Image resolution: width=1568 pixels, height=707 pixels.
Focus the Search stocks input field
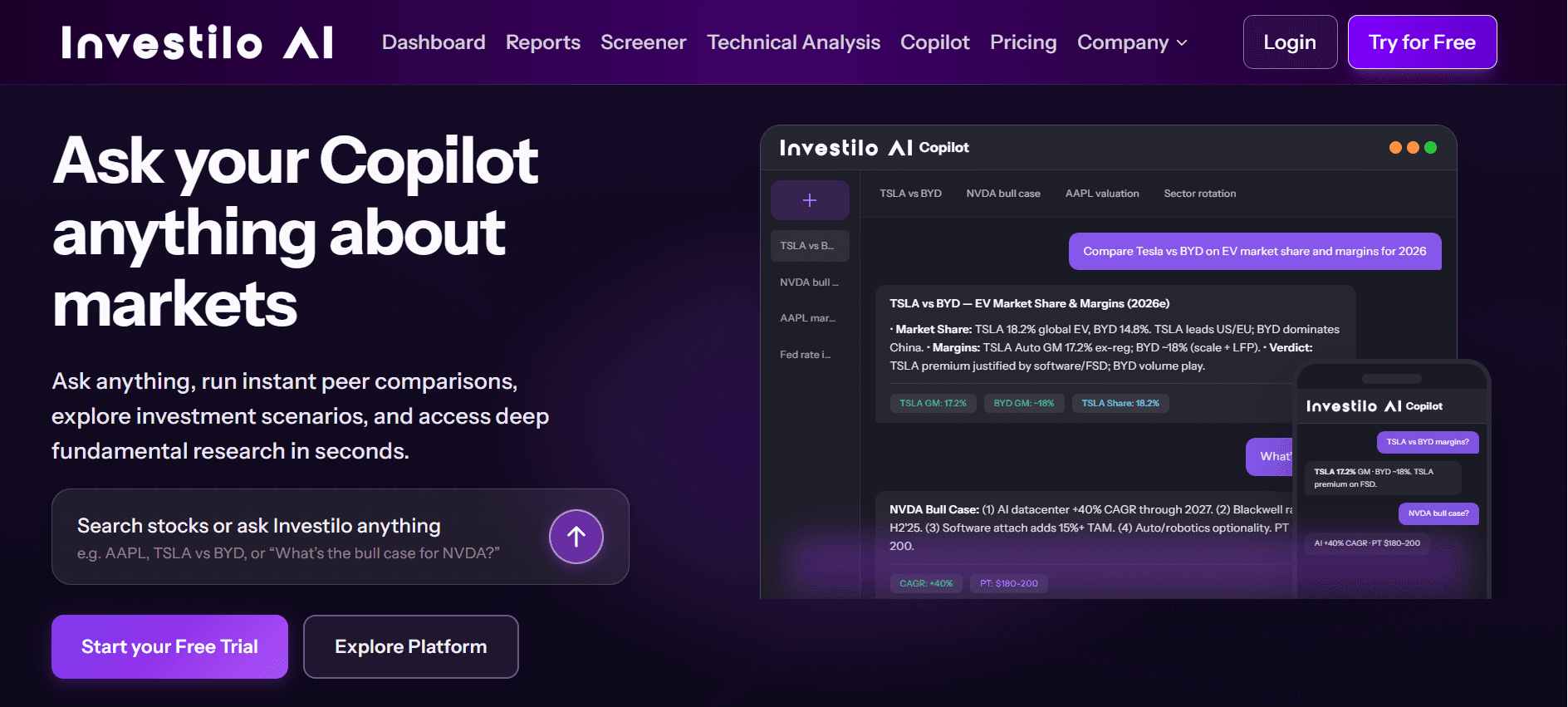pyautogui.click(x=341, y=537)
